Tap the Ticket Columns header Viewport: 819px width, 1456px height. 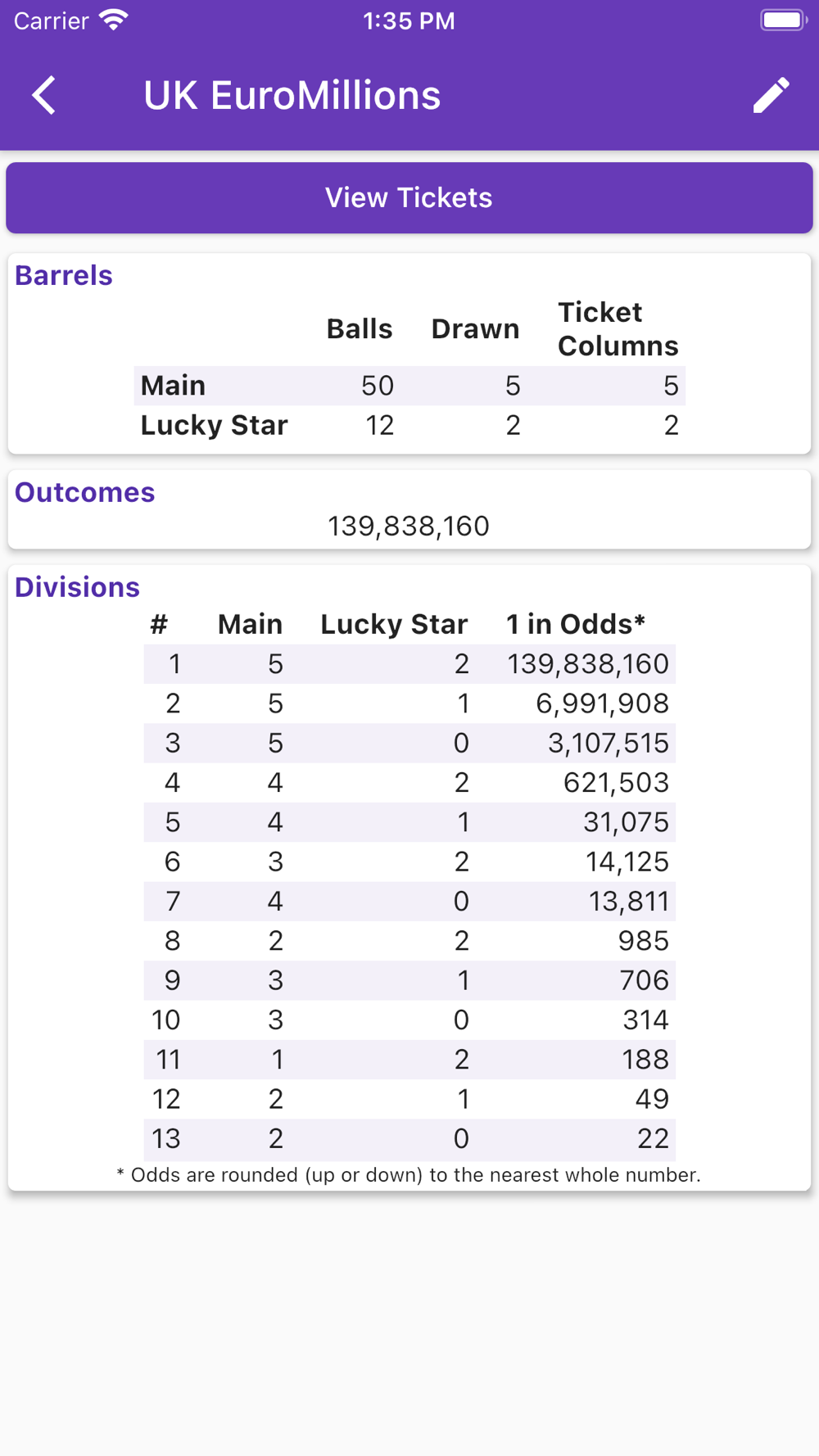618,329
